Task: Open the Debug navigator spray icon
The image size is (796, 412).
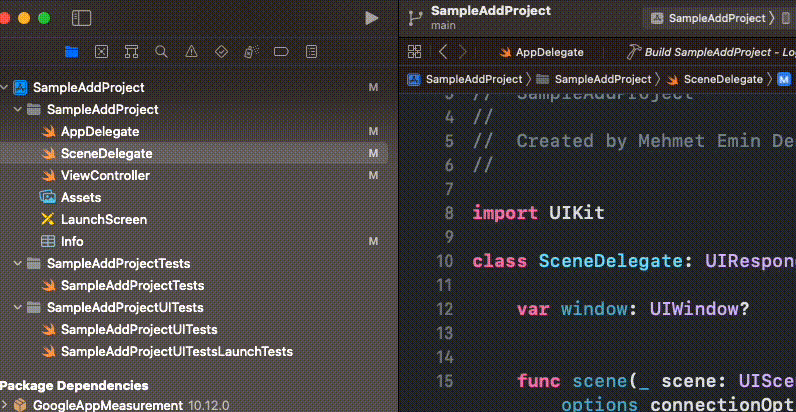Action: (x=251, y=51)
